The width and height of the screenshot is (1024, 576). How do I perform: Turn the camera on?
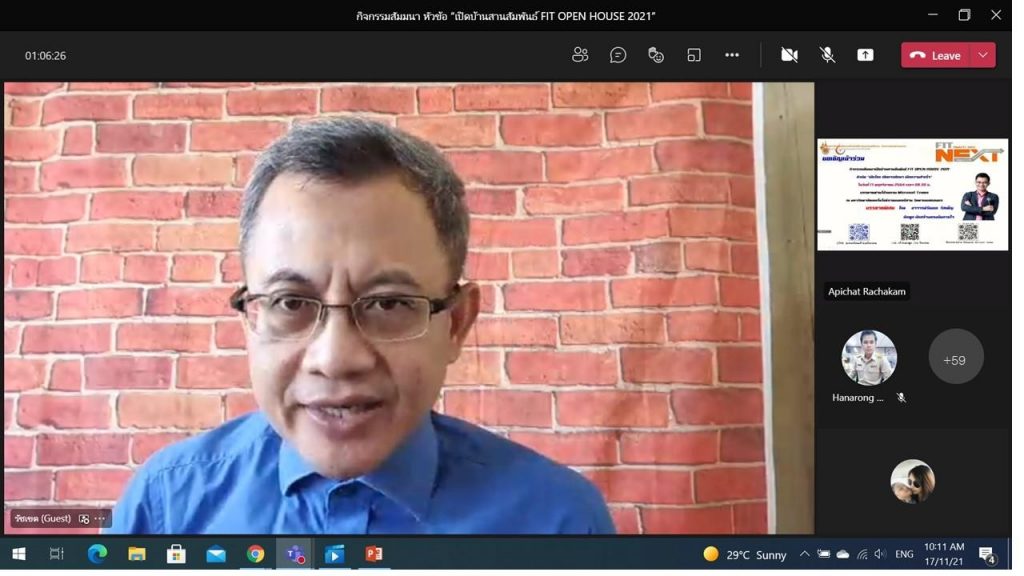(x=789, y=55)
